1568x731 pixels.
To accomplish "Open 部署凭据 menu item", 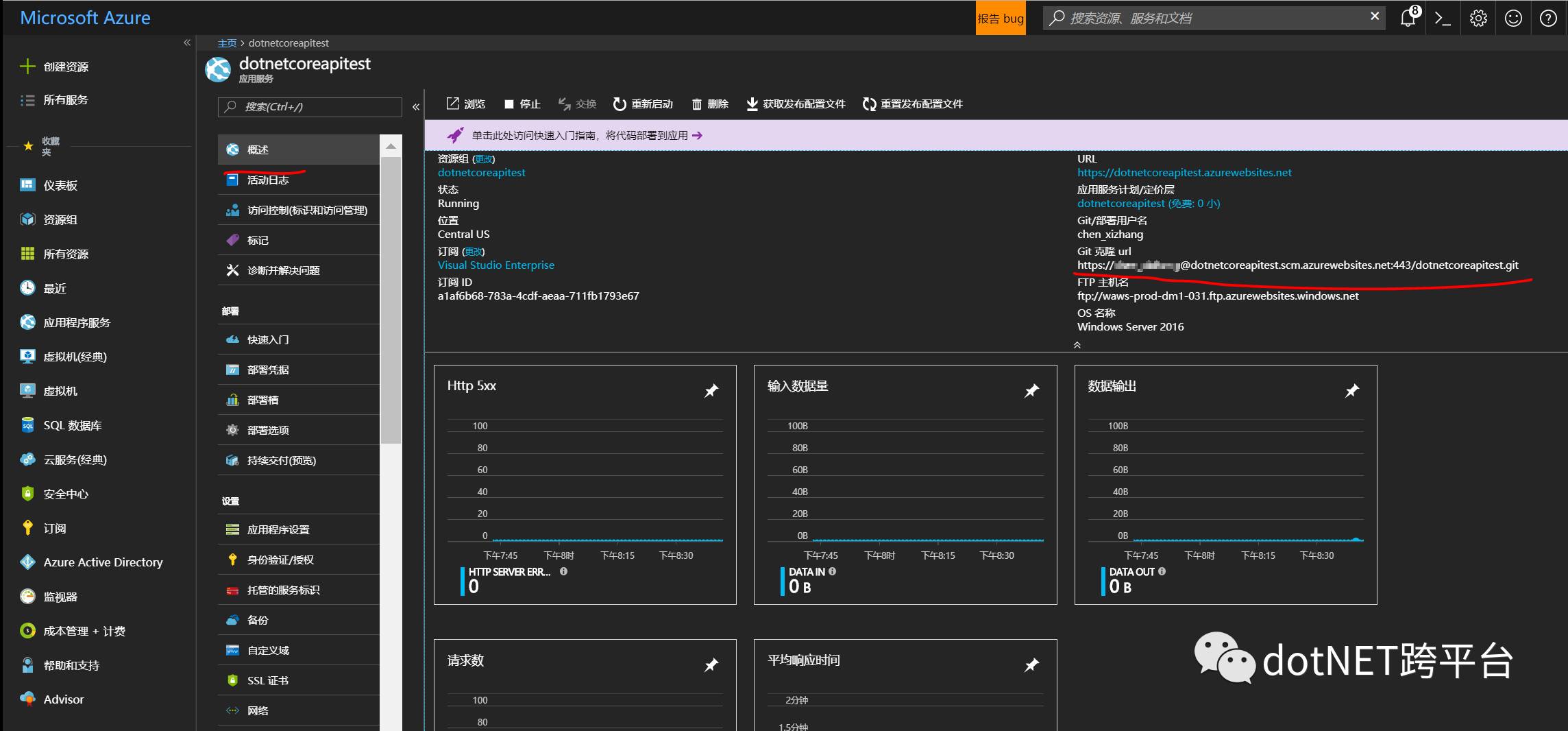I will click(x=299, y=370).
